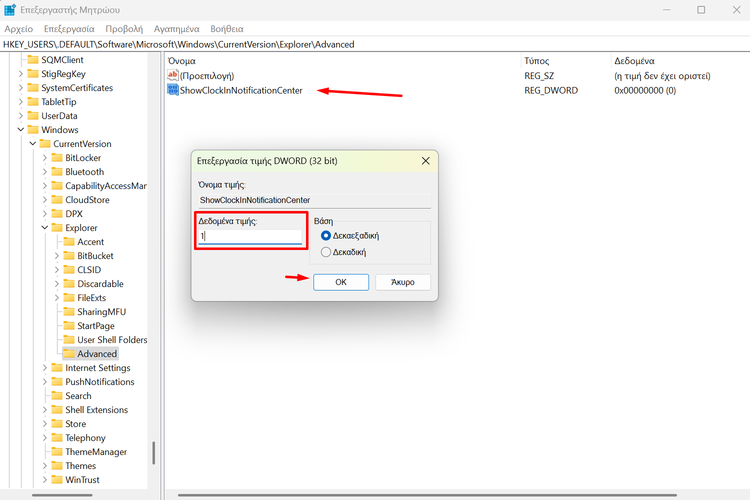Click the CLSID folder icon
The height and width of the screenshot is (500, 750).
coord(69,269)
